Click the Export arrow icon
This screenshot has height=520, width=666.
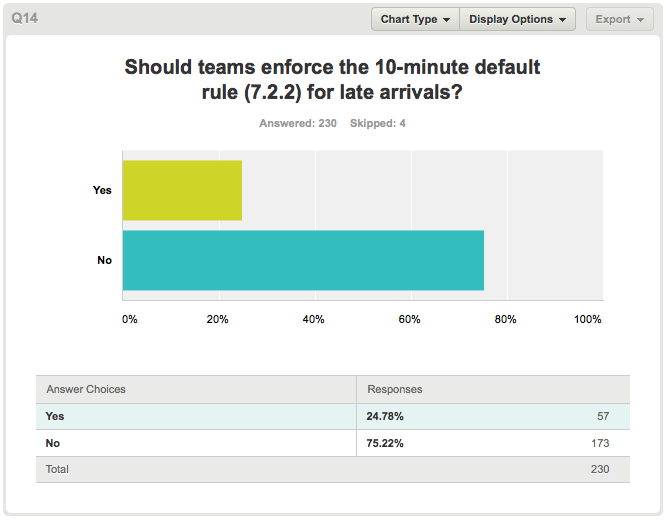pos(640,20)
